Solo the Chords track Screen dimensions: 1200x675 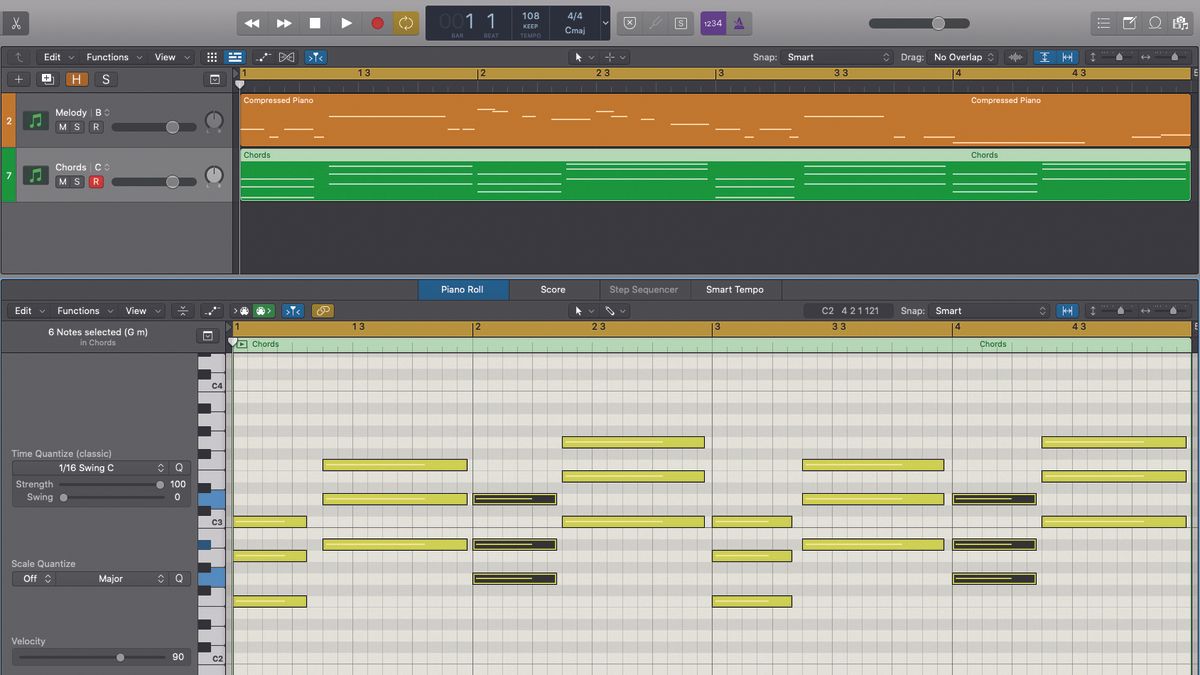point(78,182)
